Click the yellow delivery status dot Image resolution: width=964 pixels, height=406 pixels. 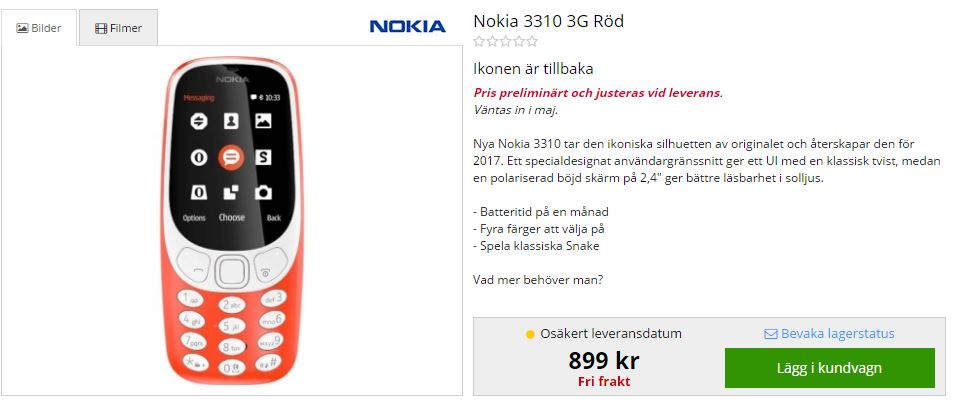coord(530,334)
